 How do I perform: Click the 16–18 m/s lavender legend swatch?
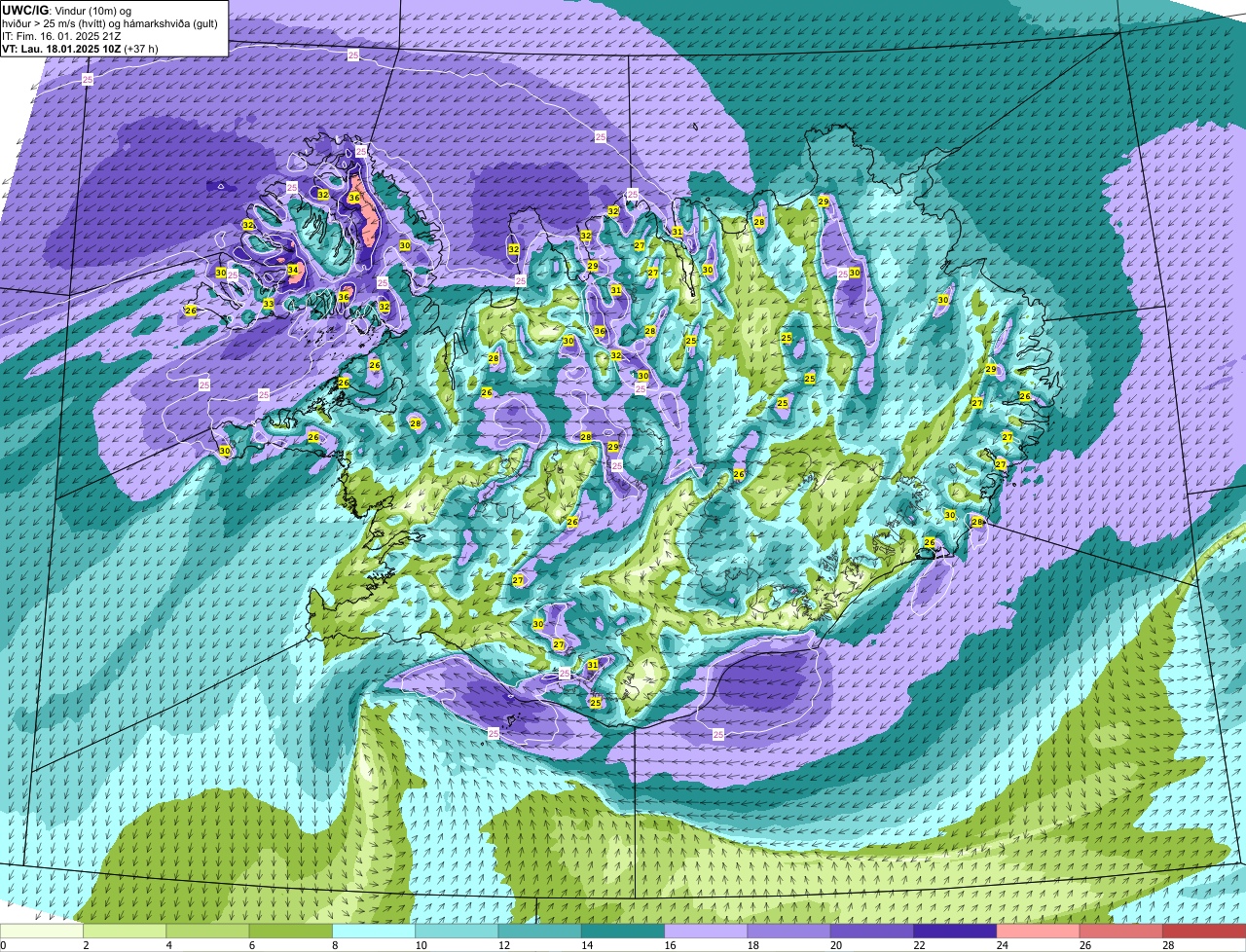click(707, 931)
